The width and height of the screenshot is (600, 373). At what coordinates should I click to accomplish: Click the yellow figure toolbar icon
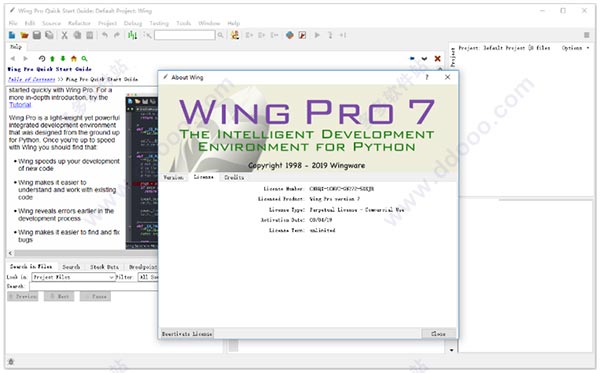(x=235, y=35)
